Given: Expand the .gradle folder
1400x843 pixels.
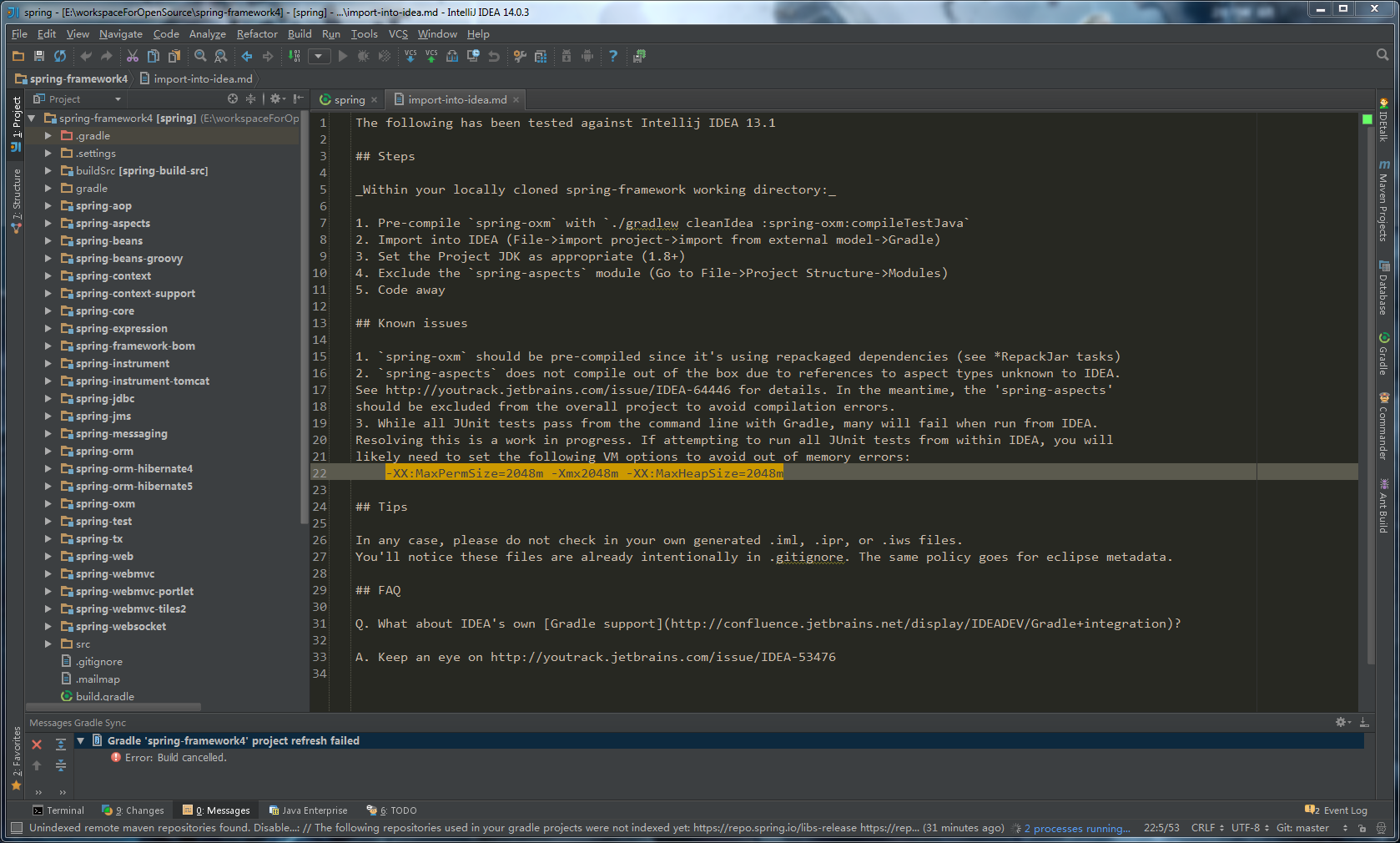Looking at the screenshot, I should click(x=48, y=136).
